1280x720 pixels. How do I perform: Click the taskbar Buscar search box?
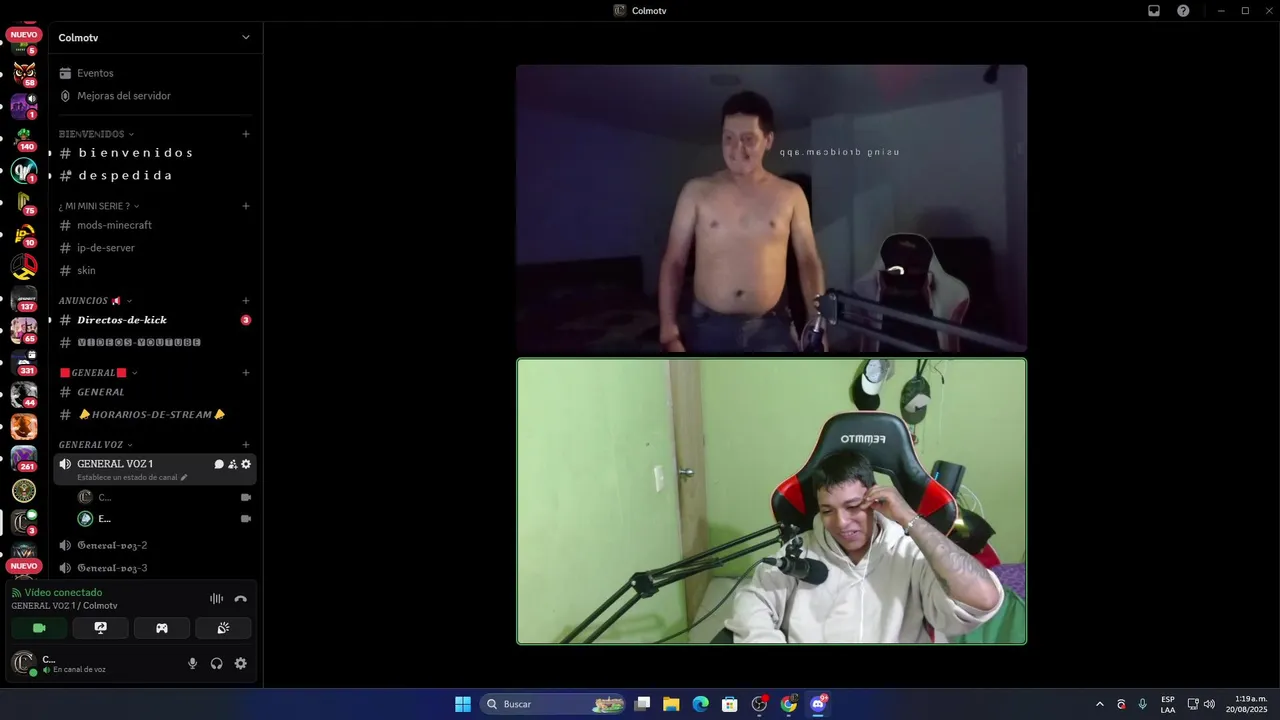coord(553,704)
